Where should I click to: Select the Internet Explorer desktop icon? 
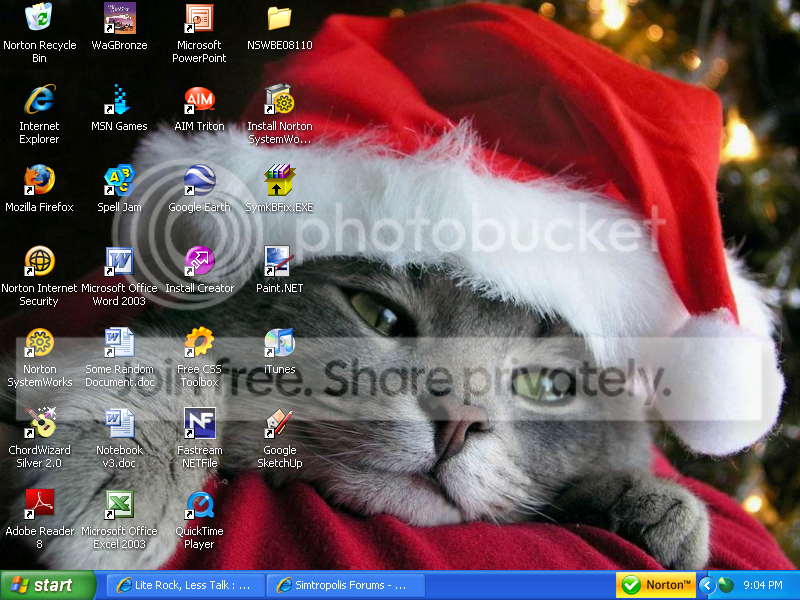[x=39, y=99]
